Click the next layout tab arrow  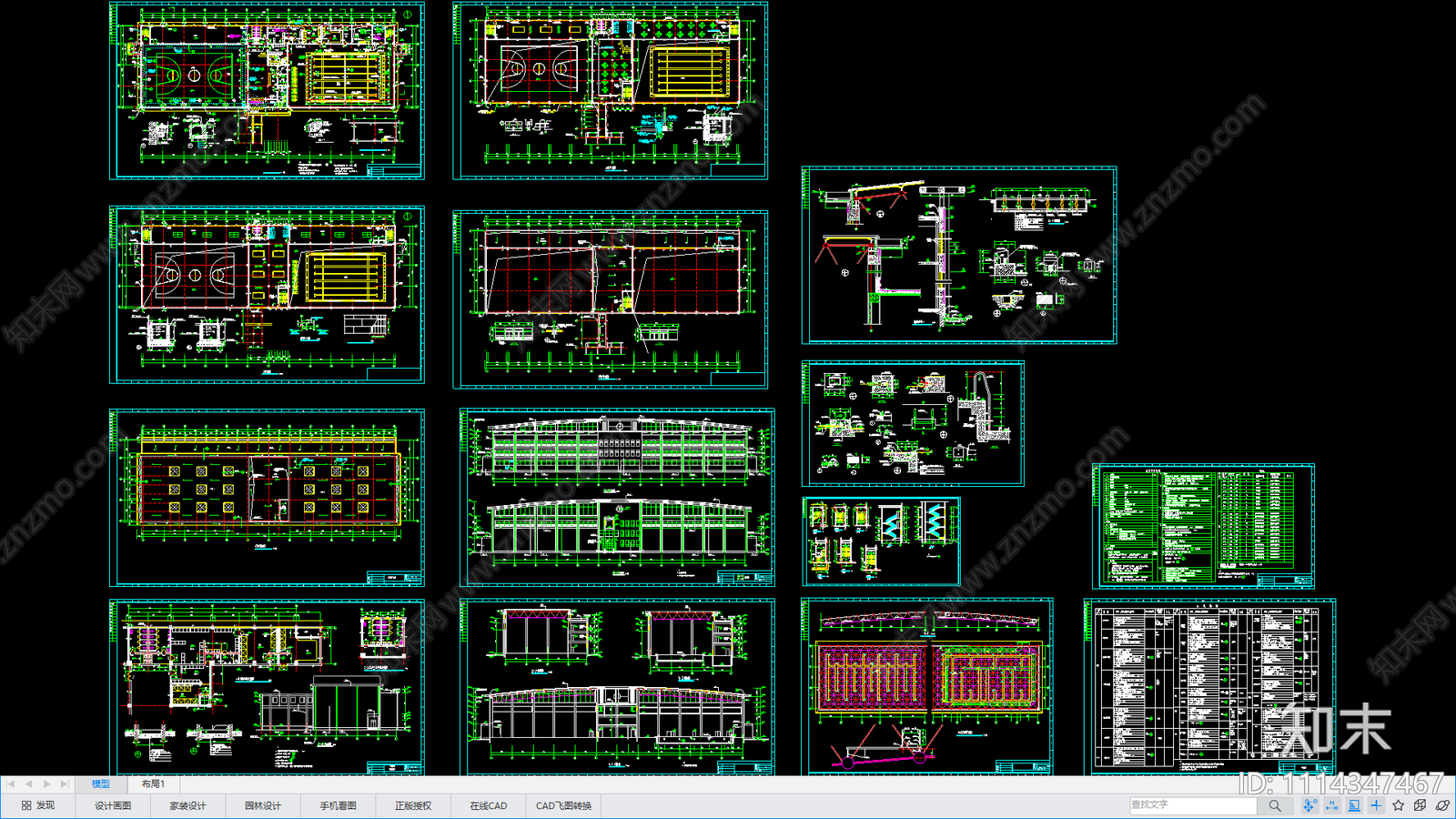click(x=46, y=784)
